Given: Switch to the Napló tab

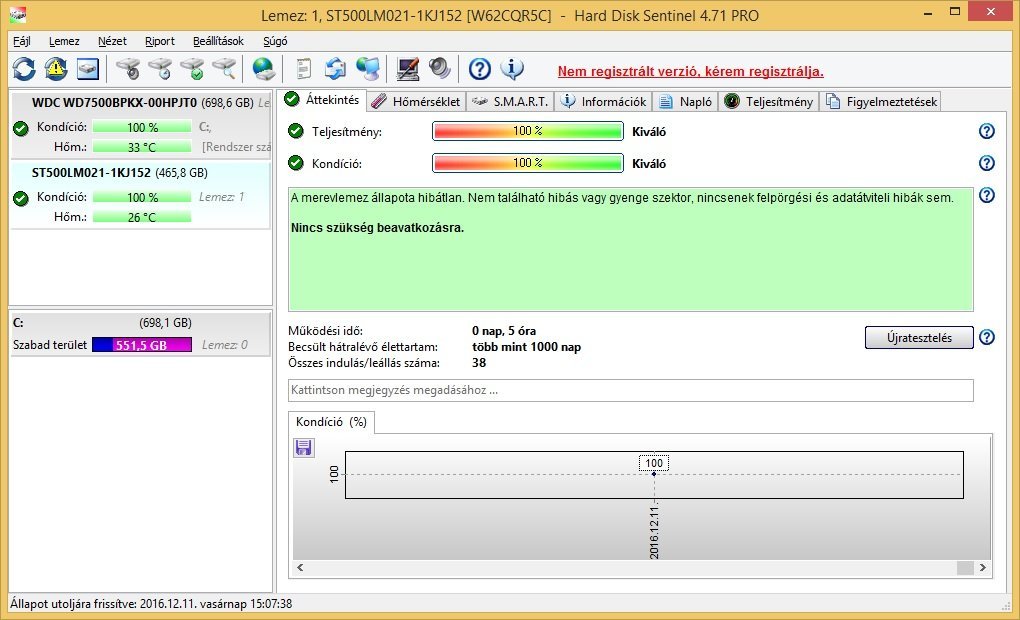Looking at the screenshot, I should coord(686,101).
